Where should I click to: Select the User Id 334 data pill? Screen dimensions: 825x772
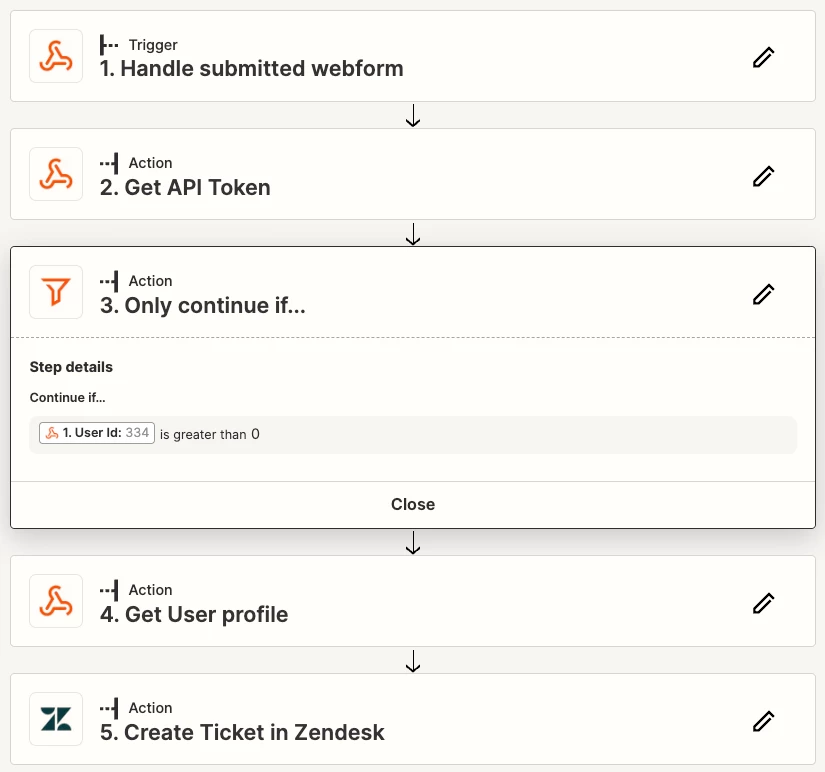click(x=97, y=433)
